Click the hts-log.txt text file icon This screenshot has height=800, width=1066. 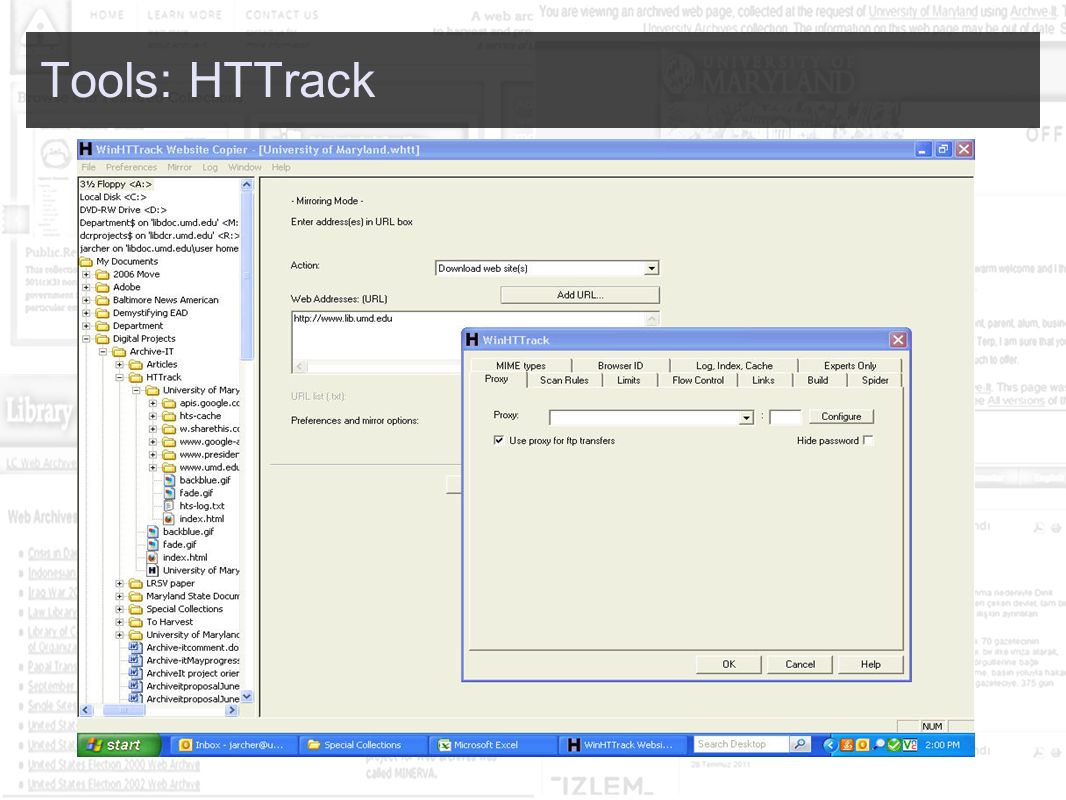169,506
